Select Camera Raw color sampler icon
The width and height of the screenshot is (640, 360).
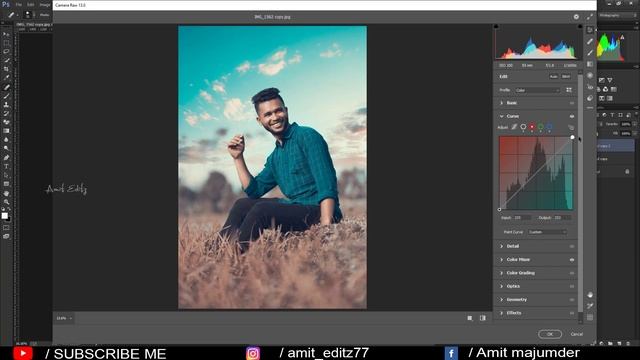[x=590, y=306]
